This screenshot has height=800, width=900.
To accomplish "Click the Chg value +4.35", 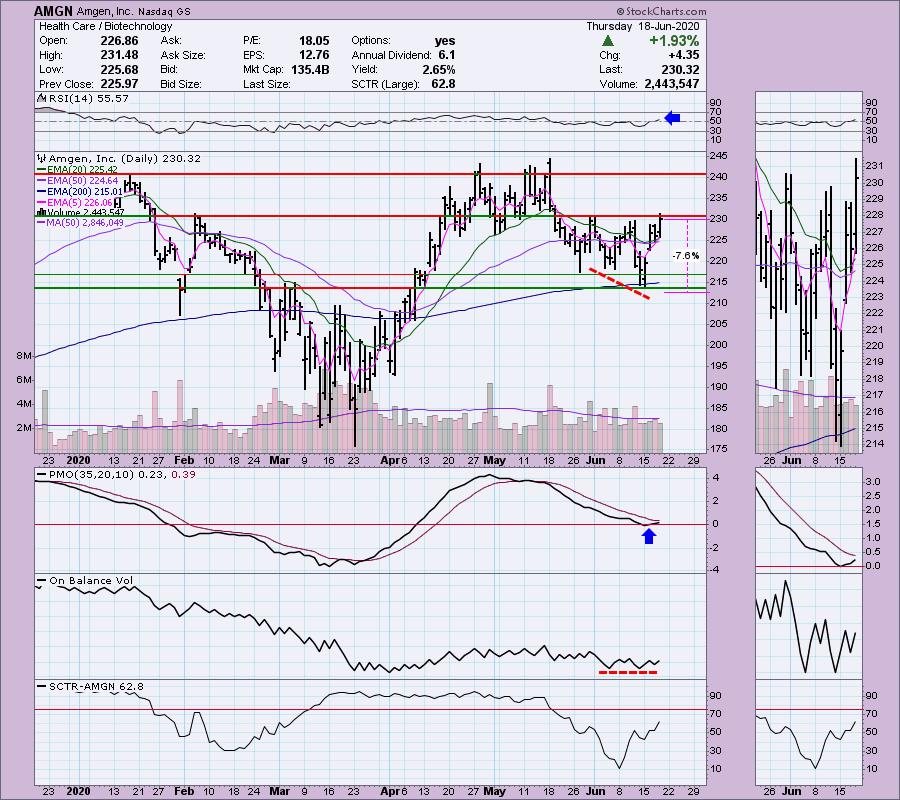I will (x=684, y=55).
